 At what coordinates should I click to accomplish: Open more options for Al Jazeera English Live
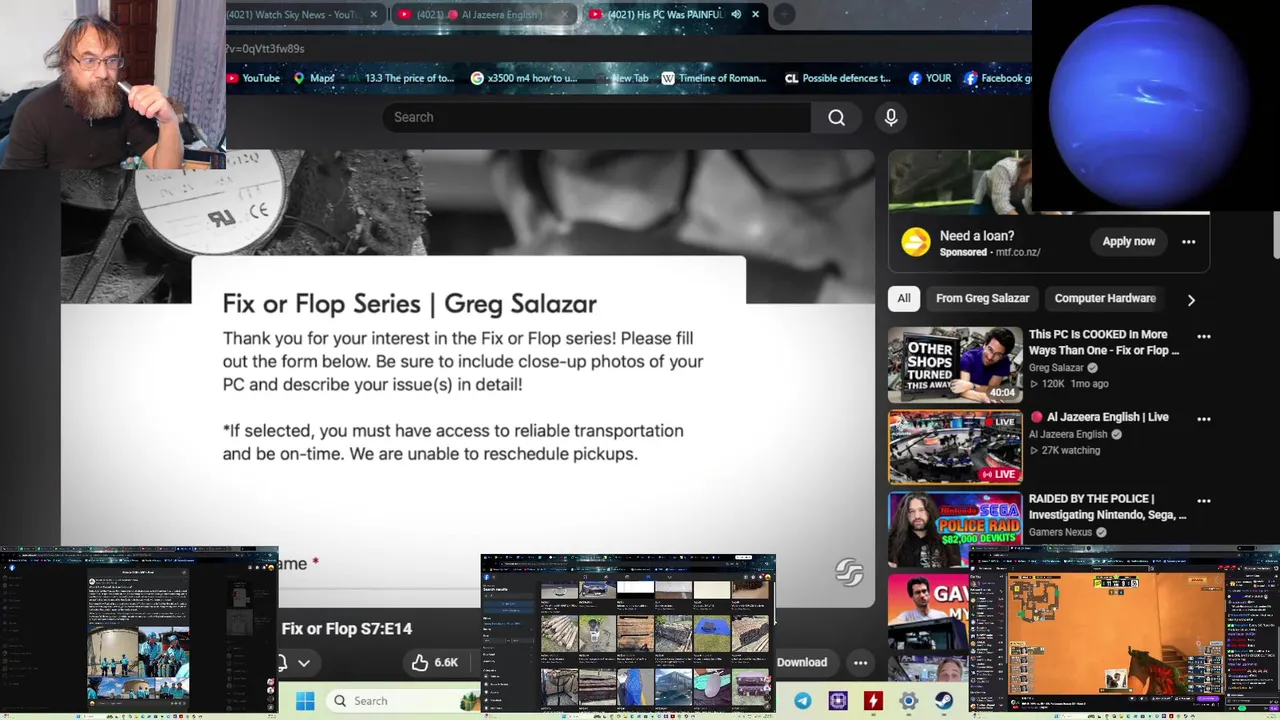pos(1204,419)
